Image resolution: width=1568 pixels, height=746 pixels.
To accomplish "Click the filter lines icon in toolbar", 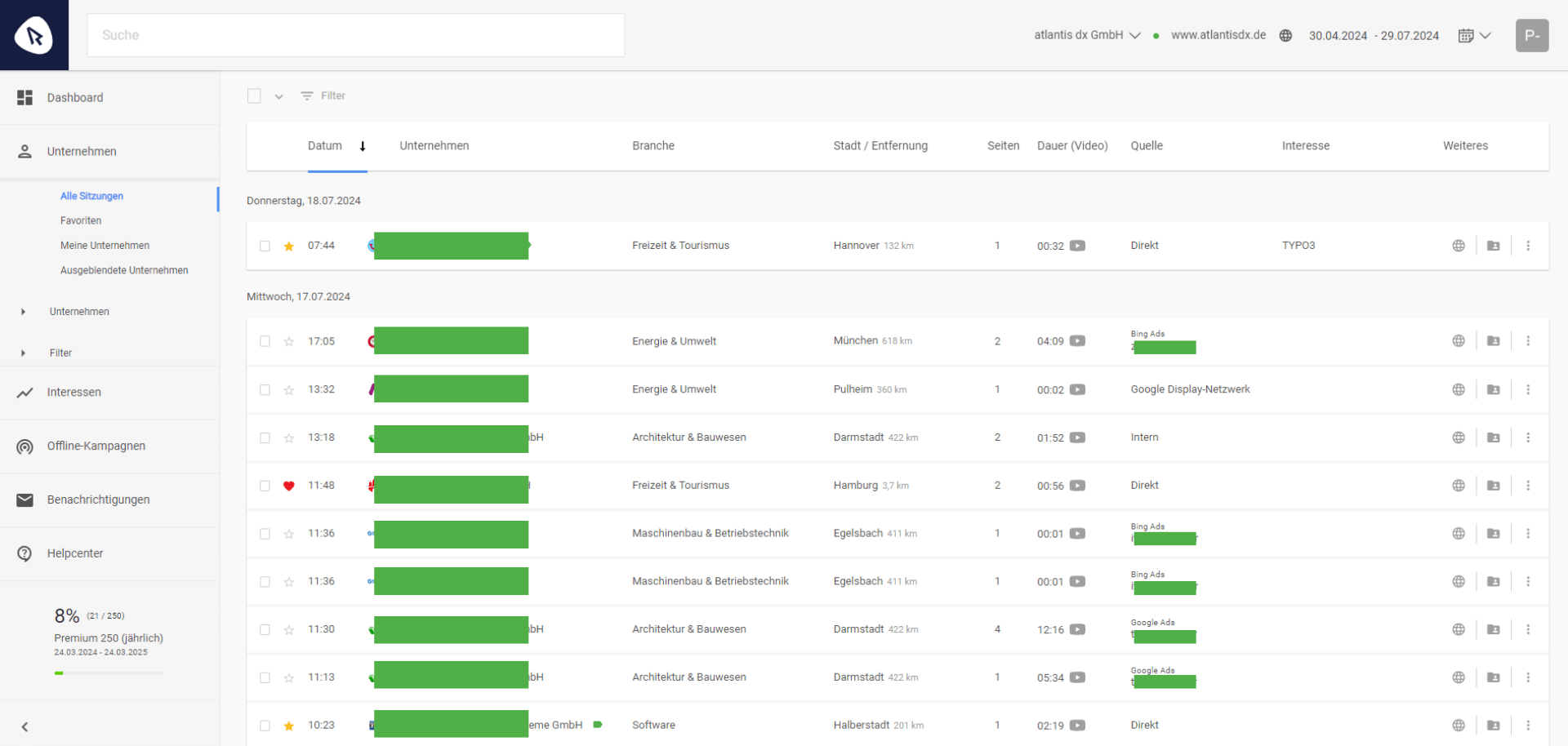I will click(x=307, y=96).
